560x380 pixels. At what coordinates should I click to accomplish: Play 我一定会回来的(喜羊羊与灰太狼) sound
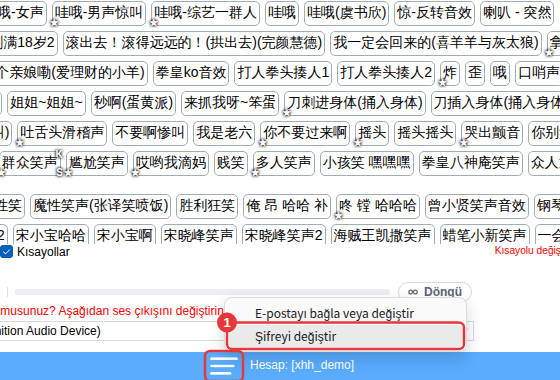(x=436, y=43)
